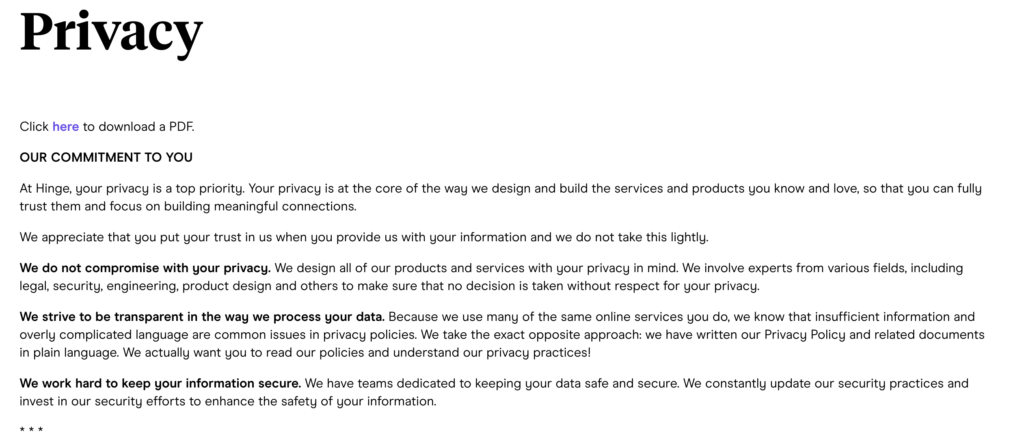The image size is (1024, 446).
Task: Click the bold "We do not compromise with your privacy." text
Action: coord(145,268)
